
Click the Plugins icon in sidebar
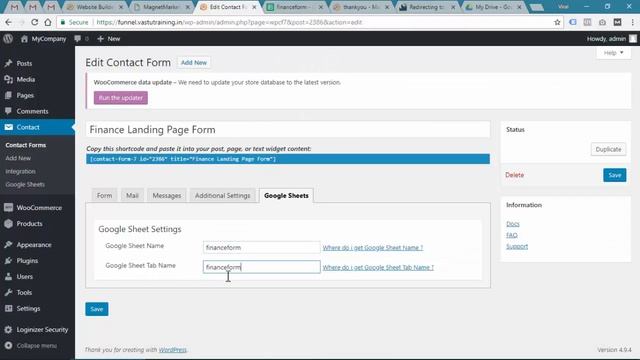(x=8, y=260)
